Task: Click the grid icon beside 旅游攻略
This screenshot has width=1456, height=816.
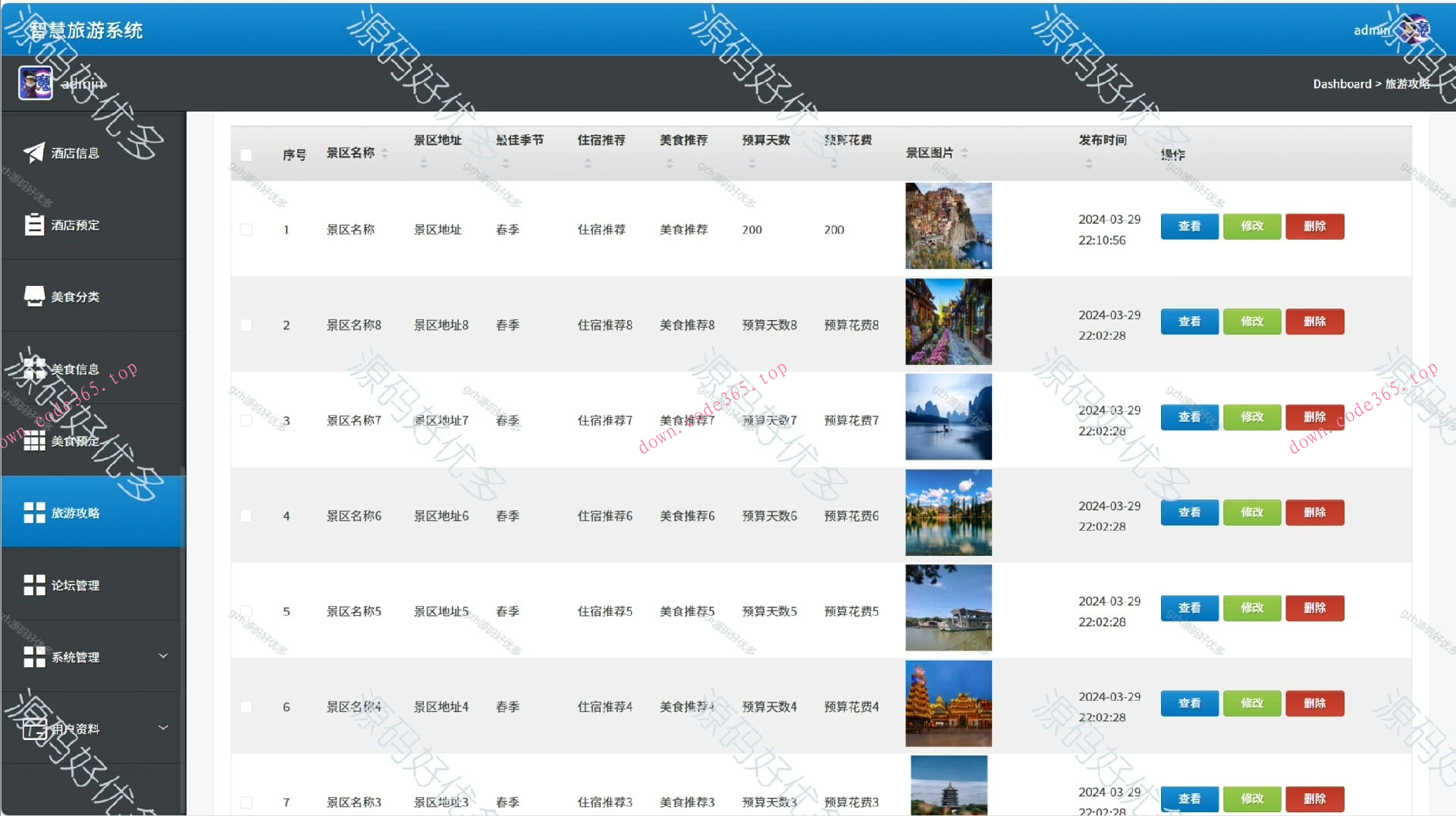Action: pos(34,513)
